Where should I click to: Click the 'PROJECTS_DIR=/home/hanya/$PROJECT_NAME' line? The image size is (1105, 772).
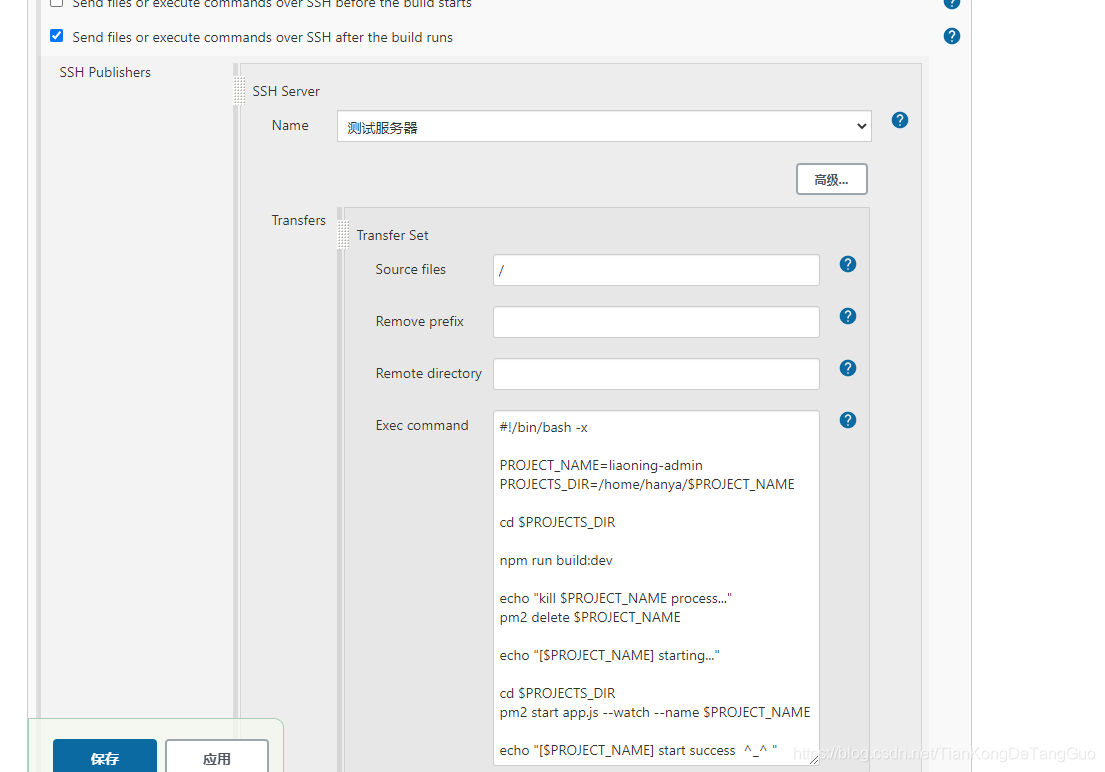click(x=647, y=484)
